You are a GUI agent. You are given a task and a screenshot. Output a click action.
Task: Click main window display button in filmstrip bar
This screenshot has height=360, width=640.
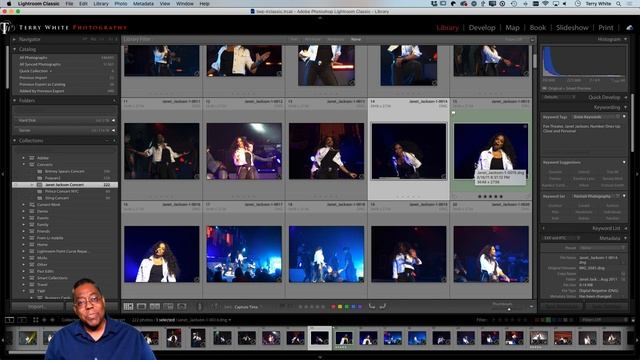point(9,320)
